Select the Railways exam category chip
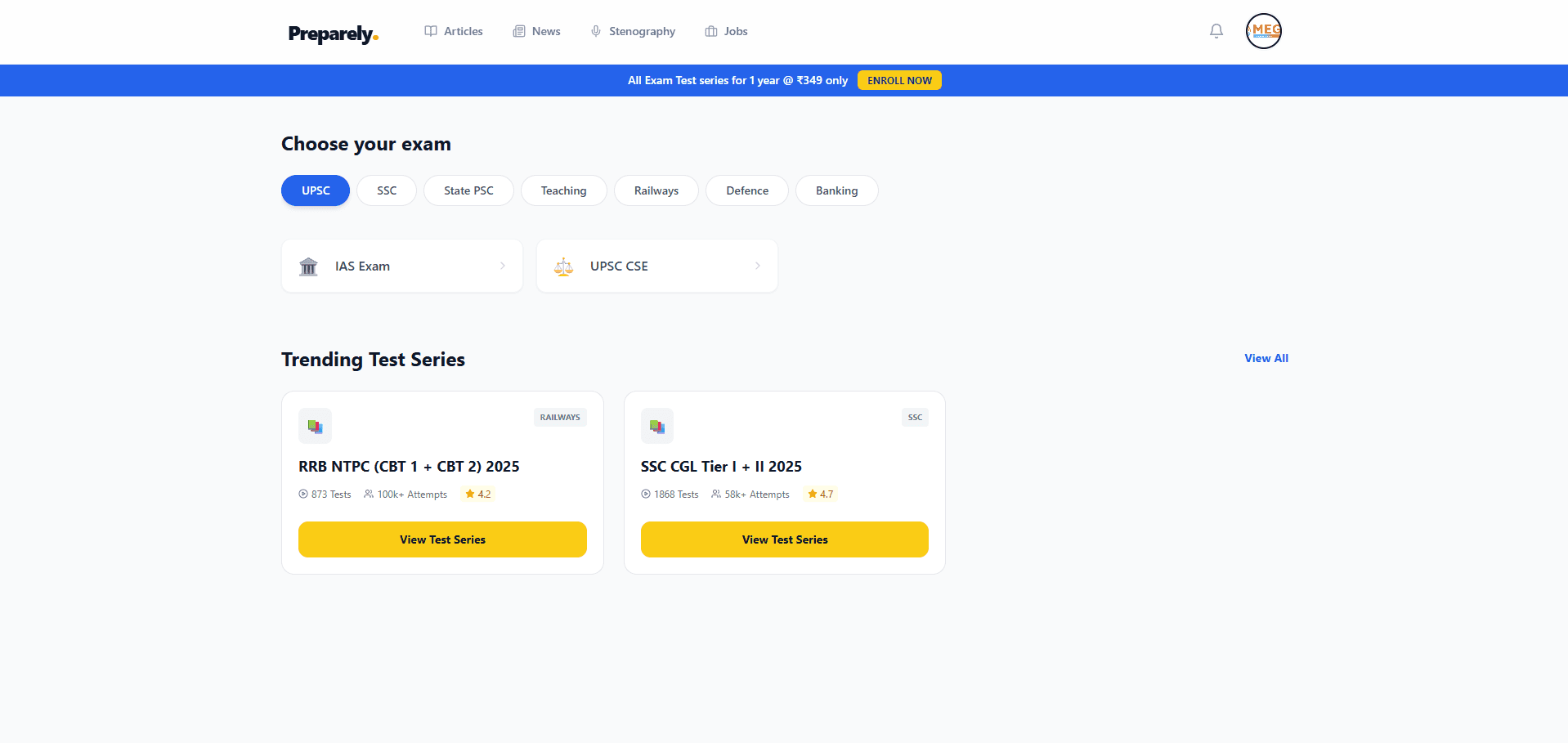This screenshot has height=743, width=1568. (x=656, y=190)
